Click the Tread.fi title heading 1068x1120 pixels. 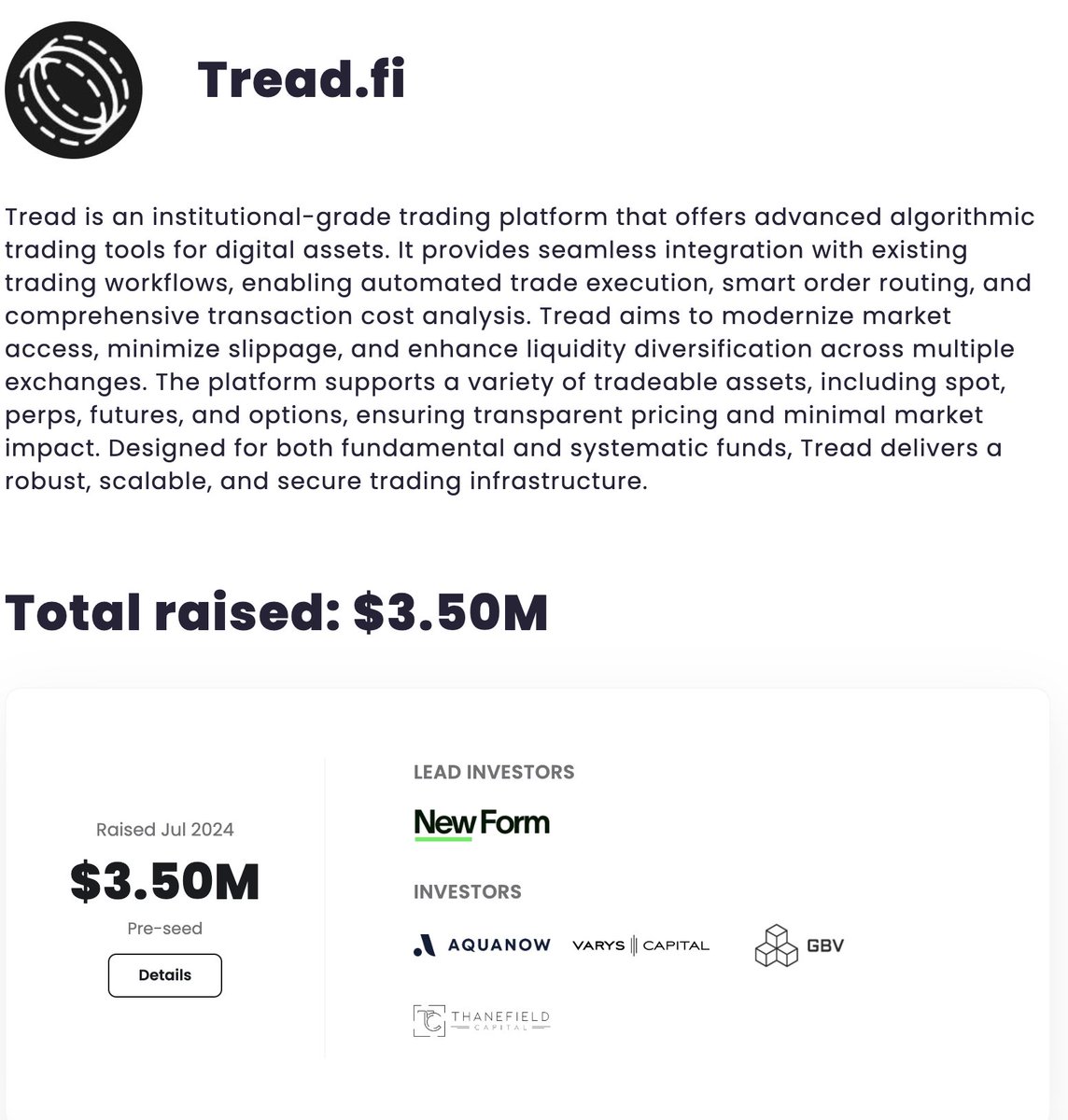[x=302, y=79]
